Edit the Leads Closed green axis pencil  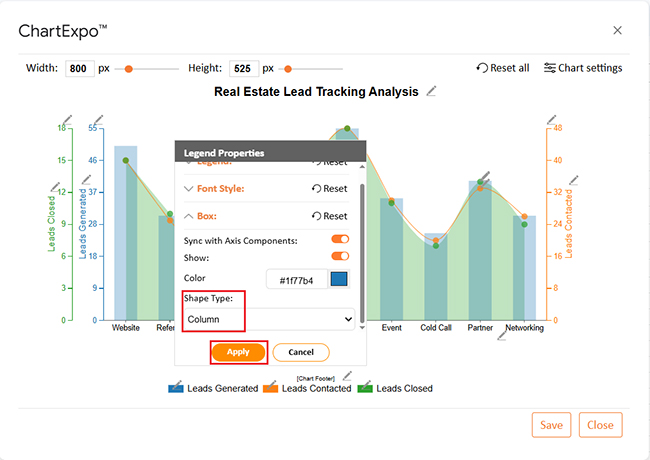67,121
